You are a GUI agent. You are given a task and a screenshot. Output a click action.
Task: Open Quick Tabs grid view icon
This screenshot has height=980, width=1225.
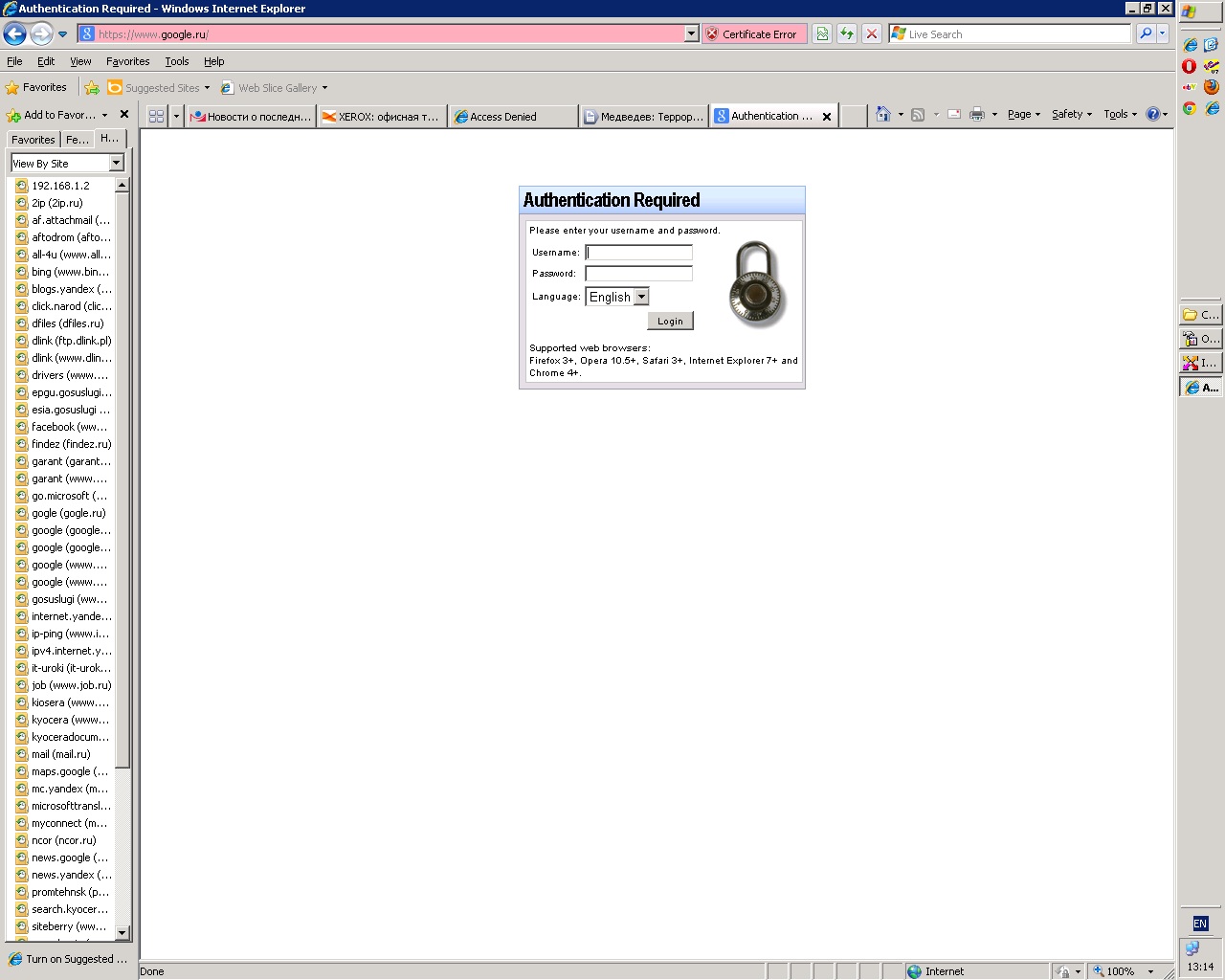tap(156, 117)
